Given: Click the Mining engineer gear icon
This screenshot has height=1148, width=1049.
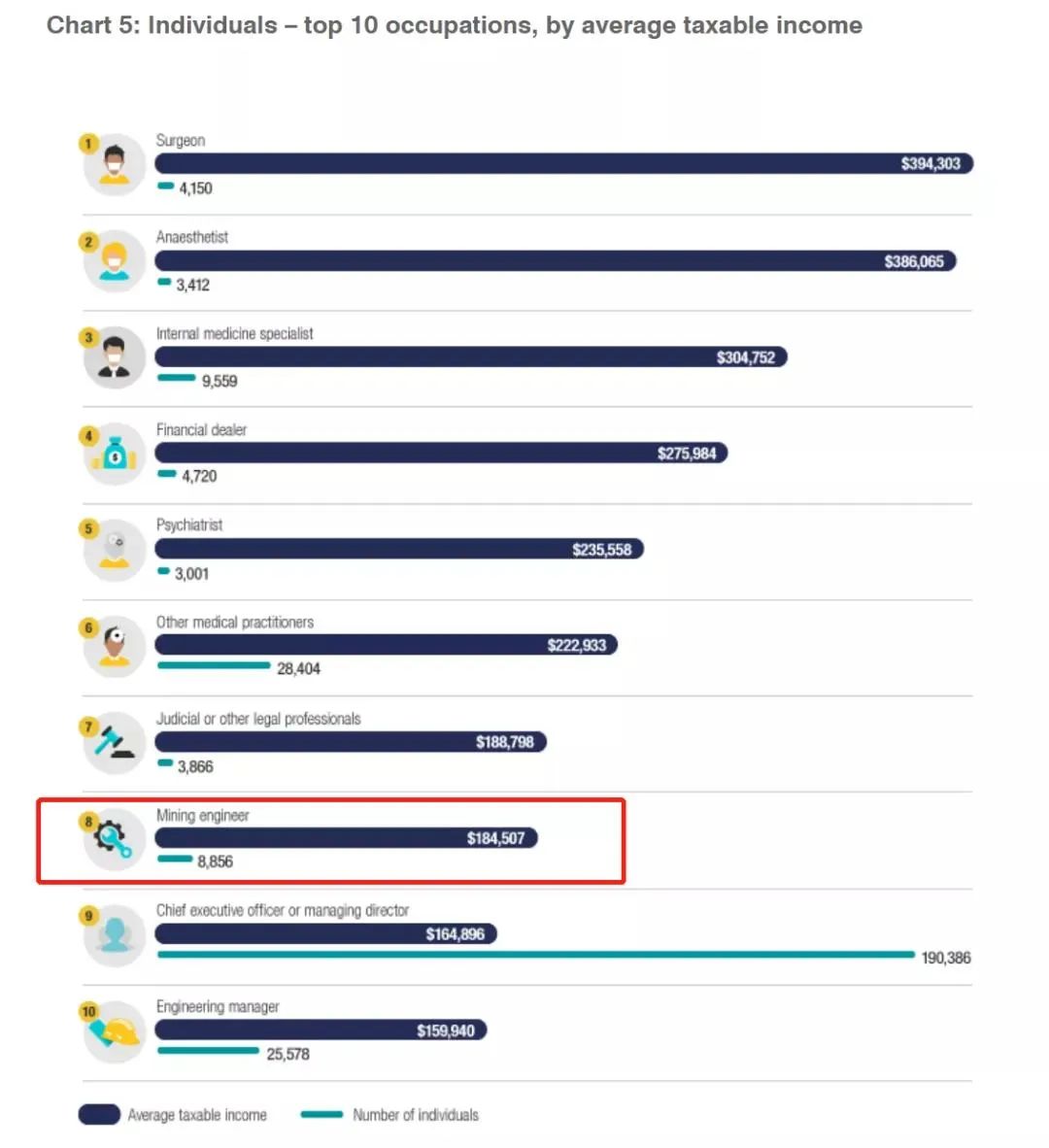Looking at the screenshot, I should pos(115,838).
